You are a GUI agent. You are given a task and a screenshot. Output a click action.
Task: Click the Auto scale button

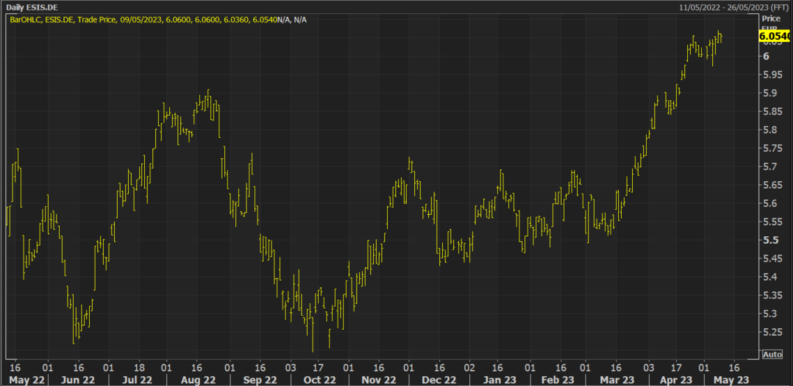click(x=772, y=354)
